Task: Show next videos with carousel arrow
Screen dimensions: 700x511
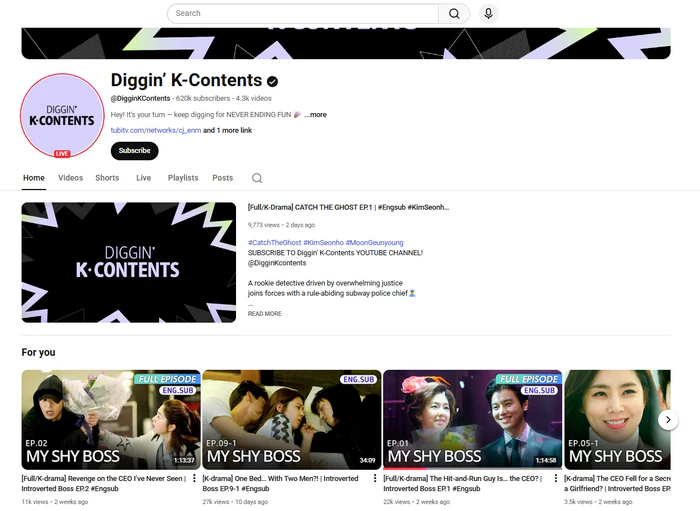Action: point(668,420)
